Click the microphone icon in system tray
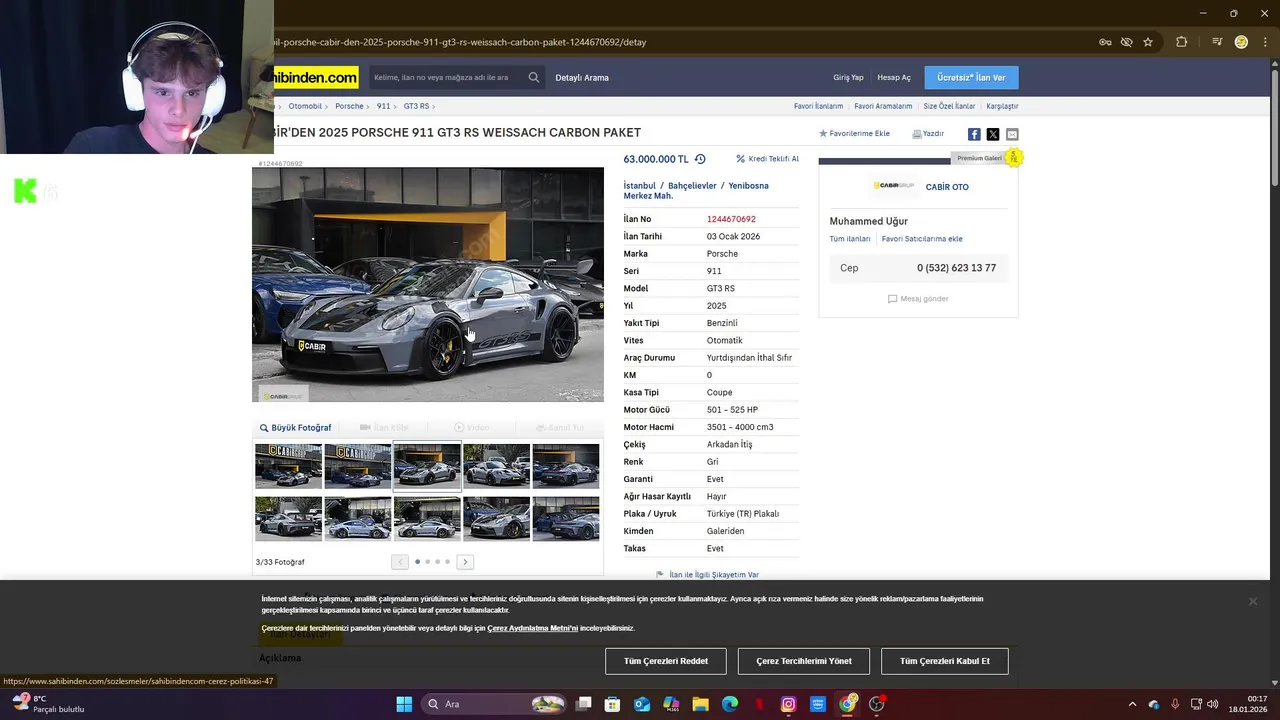The width and height of the screenshot is (1280, 720). pos(1175,704)
